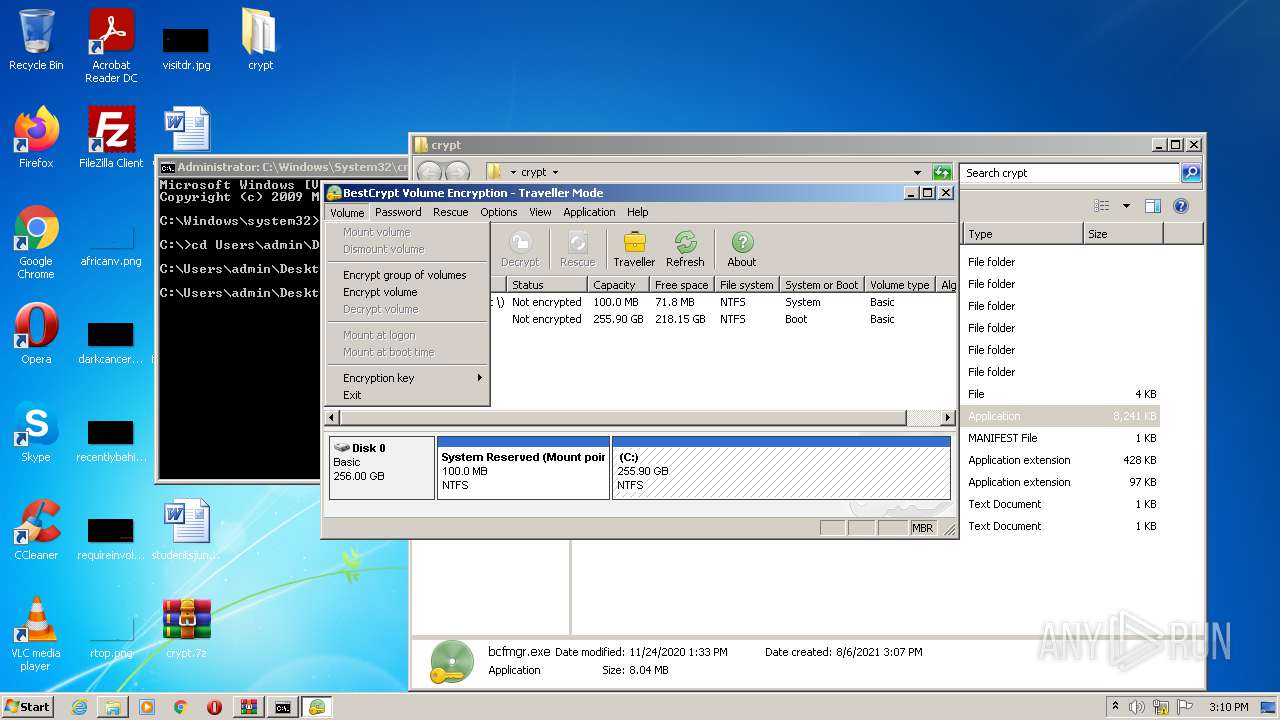Expand the address bar history dropdown

[x=917, y=173]
